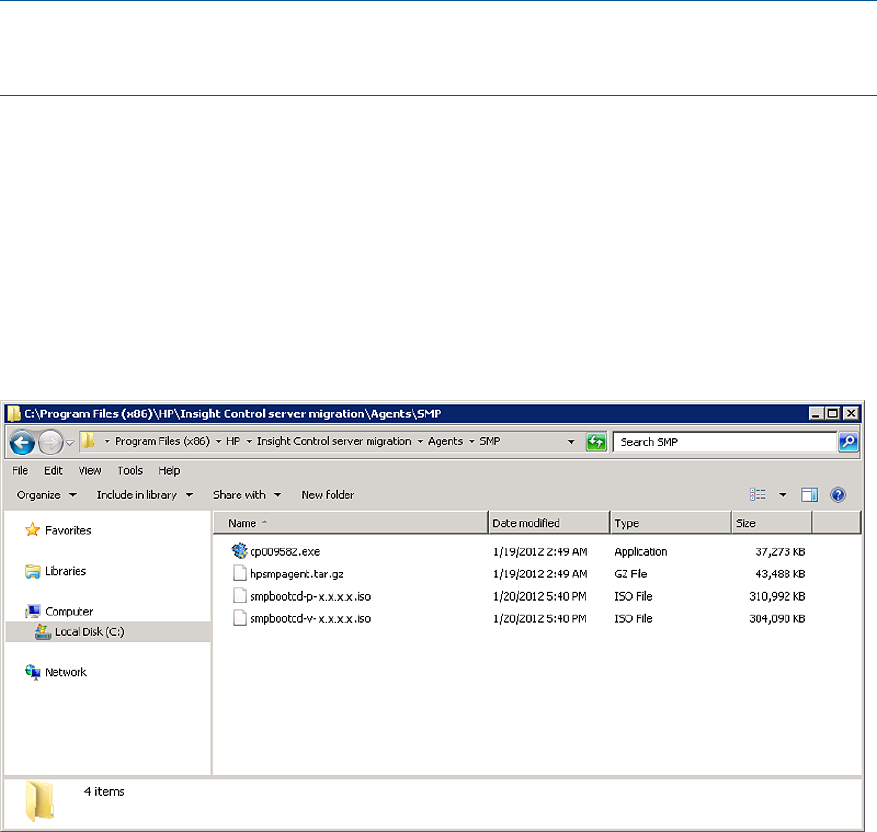Click the cp009582.exe application icon
This screenshot has width=877, height=832.
(239, 551)
